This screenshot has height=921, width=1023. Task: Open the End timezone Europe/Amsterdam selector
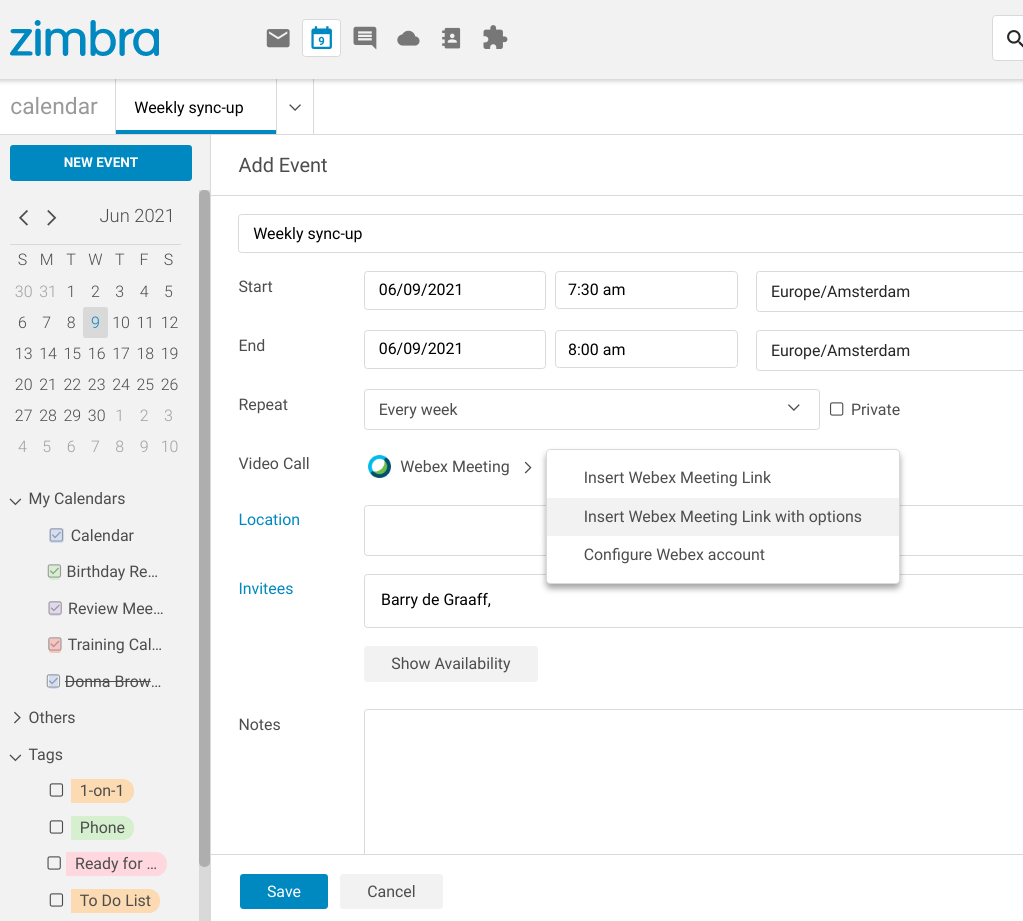(889, 350)
